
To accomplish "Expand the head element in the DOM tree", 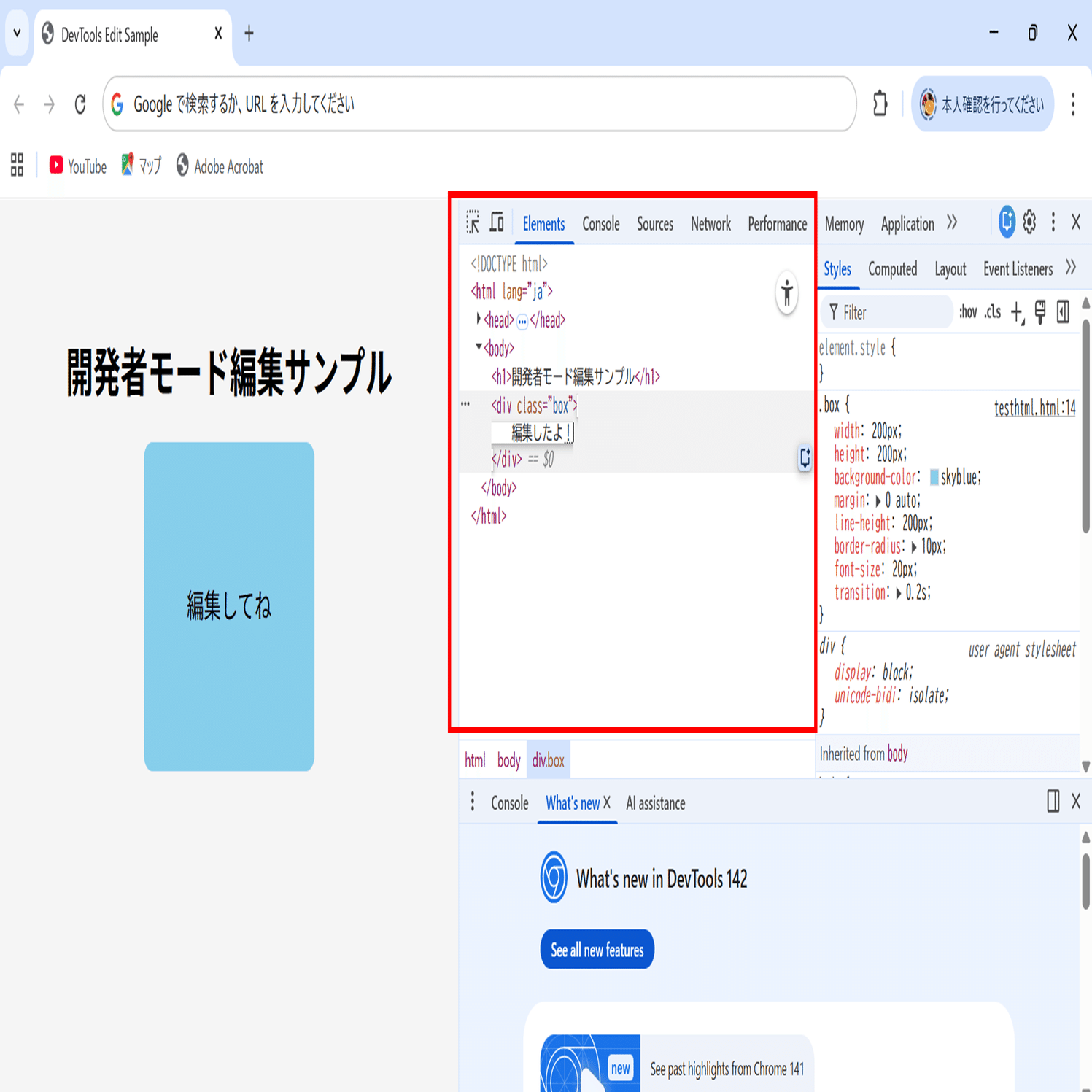I will 478,320.
